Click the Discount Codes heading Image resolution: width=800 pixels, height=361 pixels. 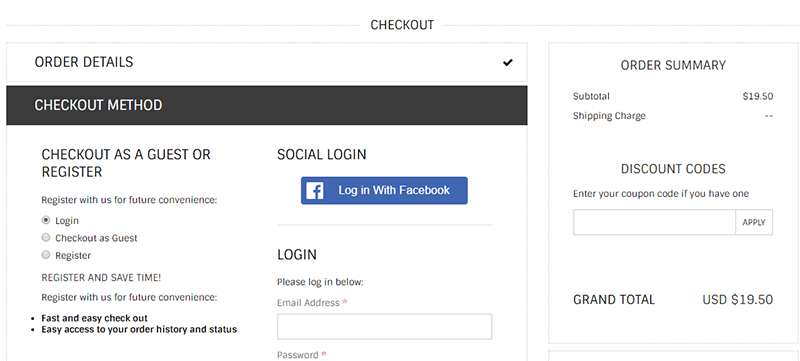click(673, 169)
